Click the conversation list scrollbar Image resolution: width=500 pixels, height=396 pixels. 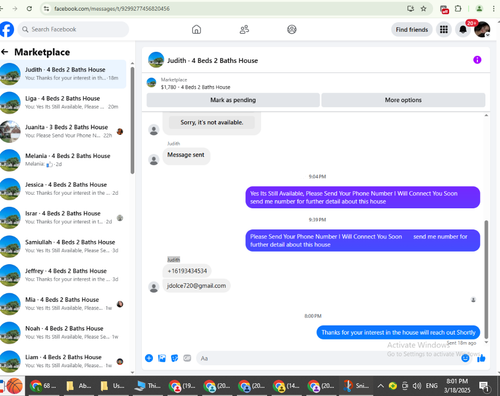coord(132,120)
